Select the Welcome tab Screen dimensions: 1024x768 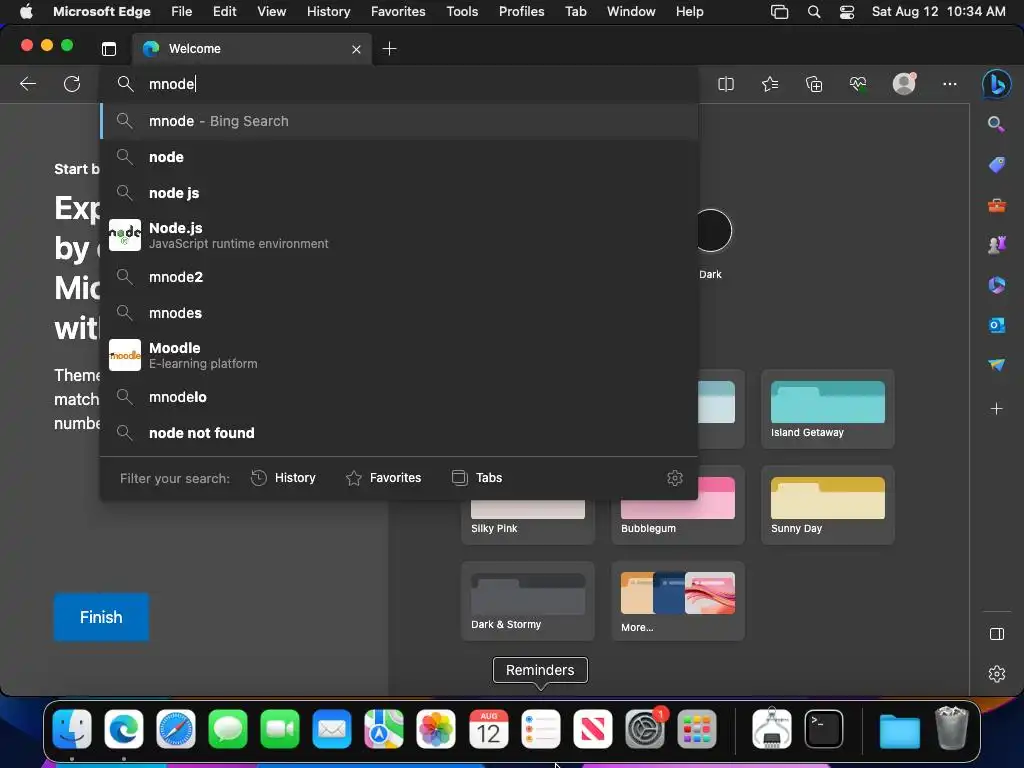click(252, 49)
